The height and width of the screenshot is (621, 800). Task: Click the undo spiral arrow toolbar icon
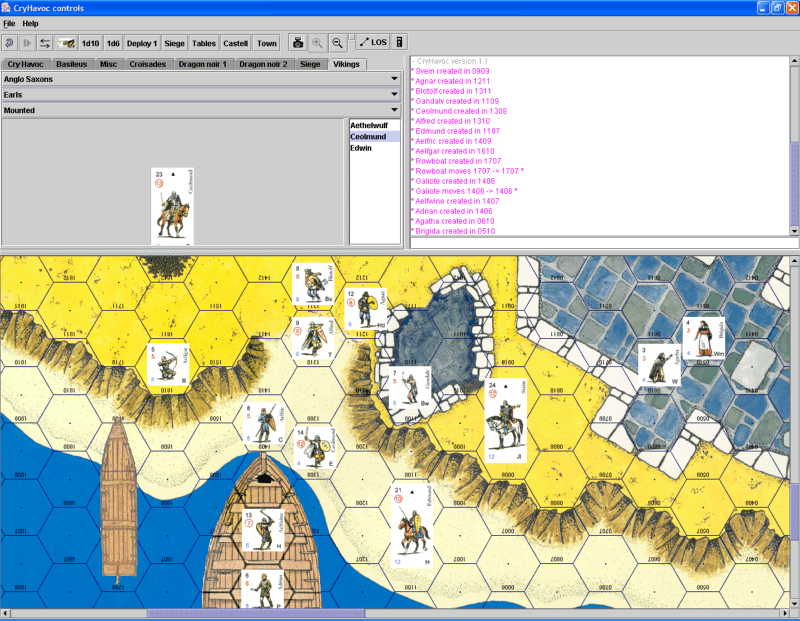click(x=9, y=43)
